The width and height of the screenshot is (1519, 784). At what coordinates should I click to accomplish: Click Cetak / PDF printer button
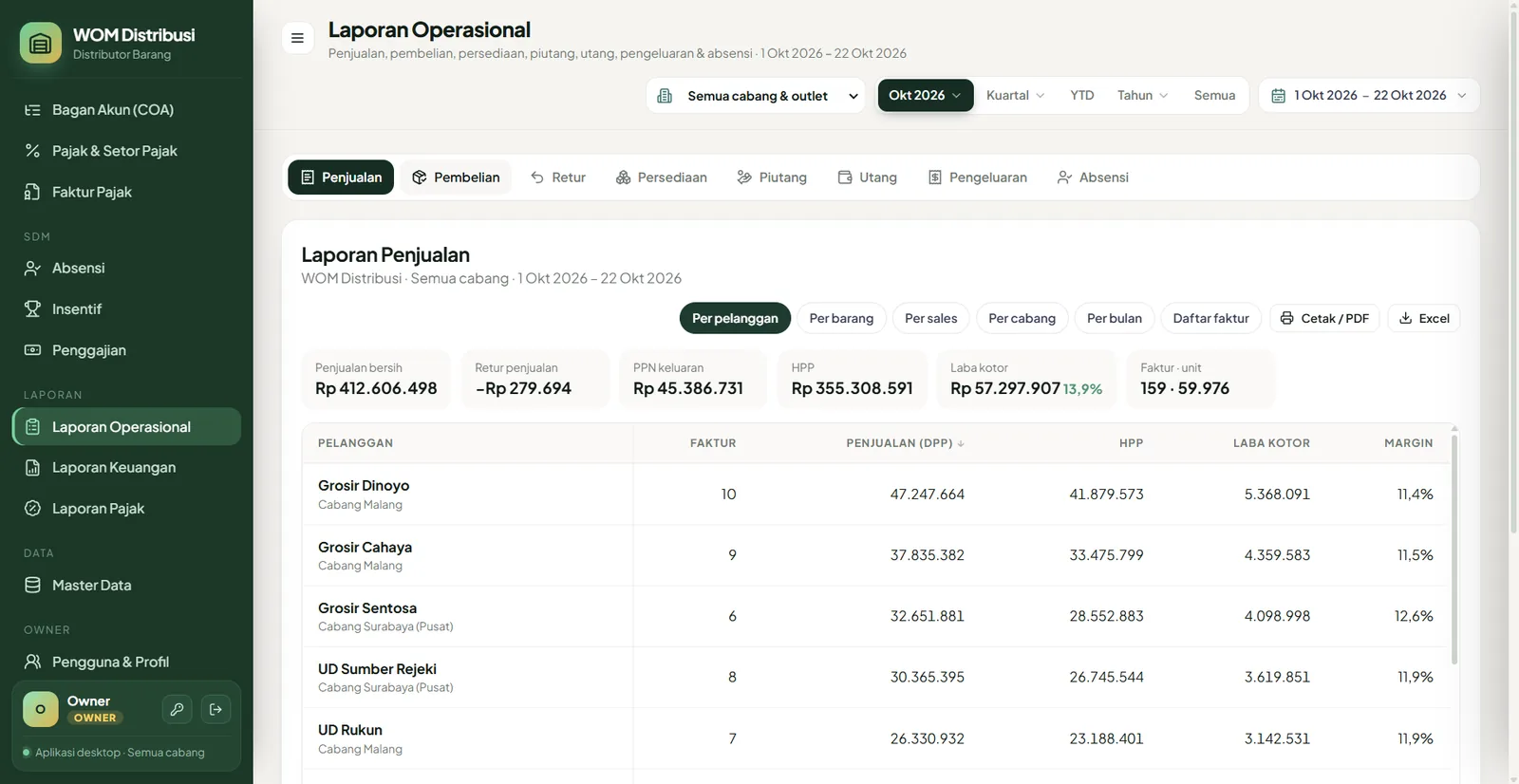pos(1324,318)
